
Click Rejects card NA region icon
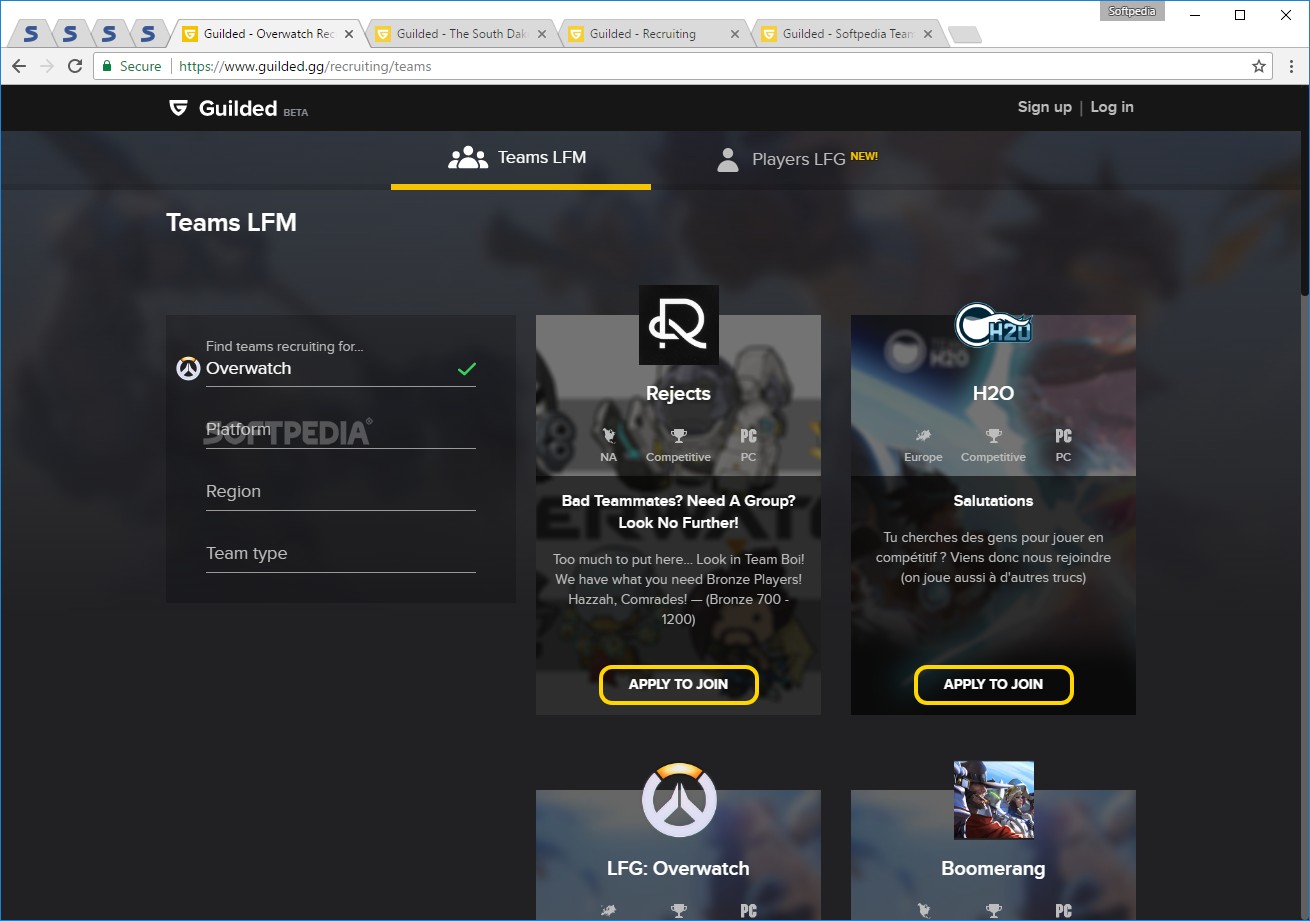click(608, 436)
